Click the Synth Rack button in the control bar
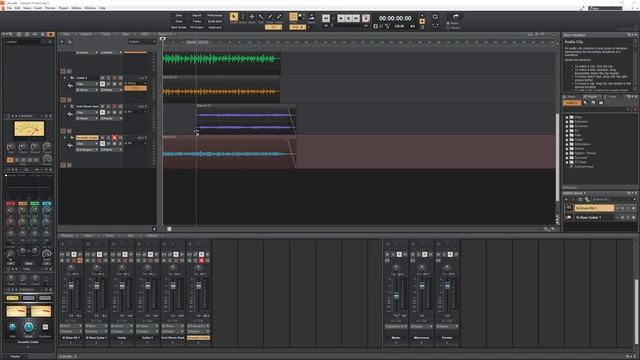 pos(215,21)
